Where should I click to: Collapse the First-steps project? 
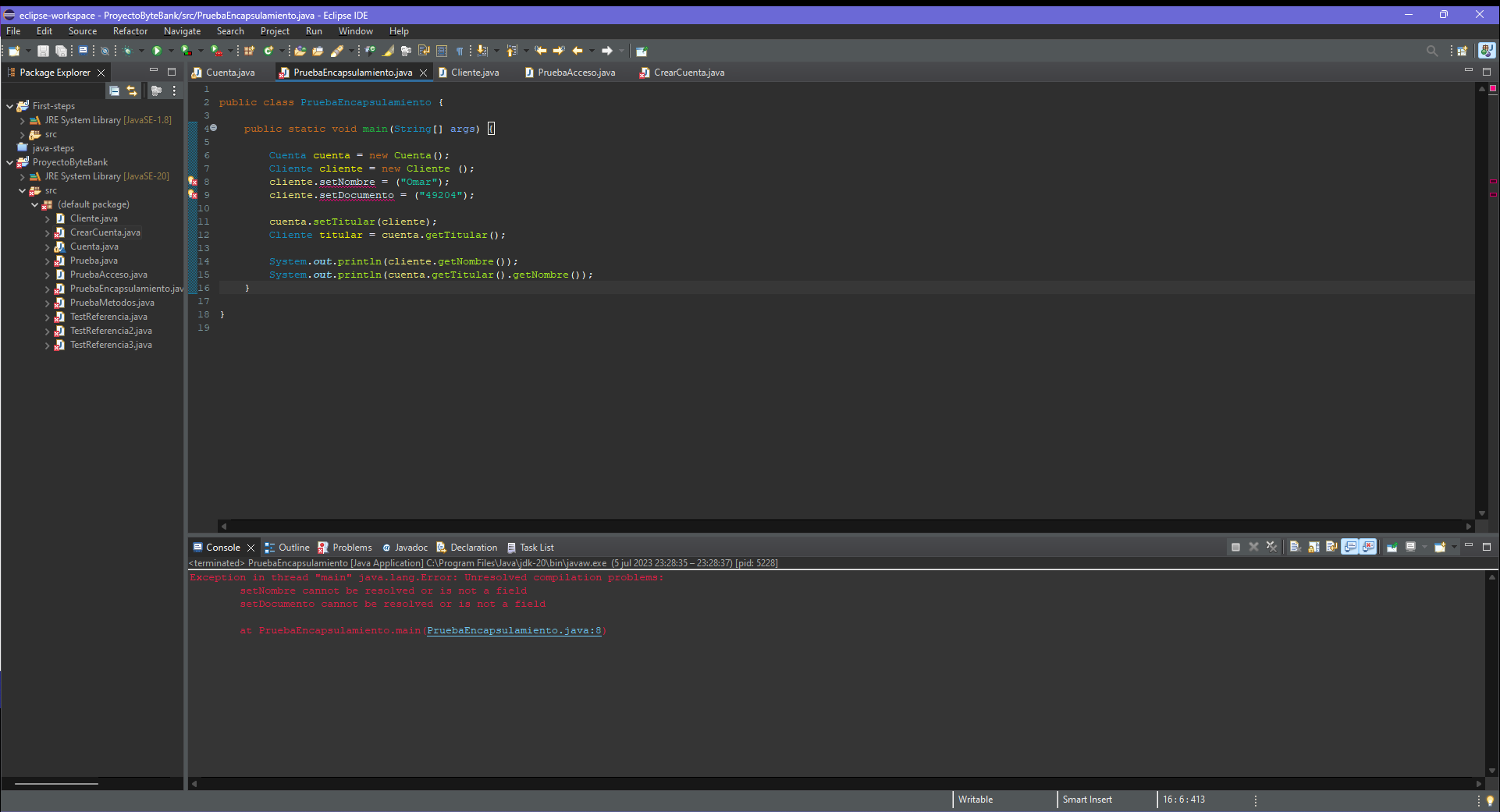[x=9, y=106]
